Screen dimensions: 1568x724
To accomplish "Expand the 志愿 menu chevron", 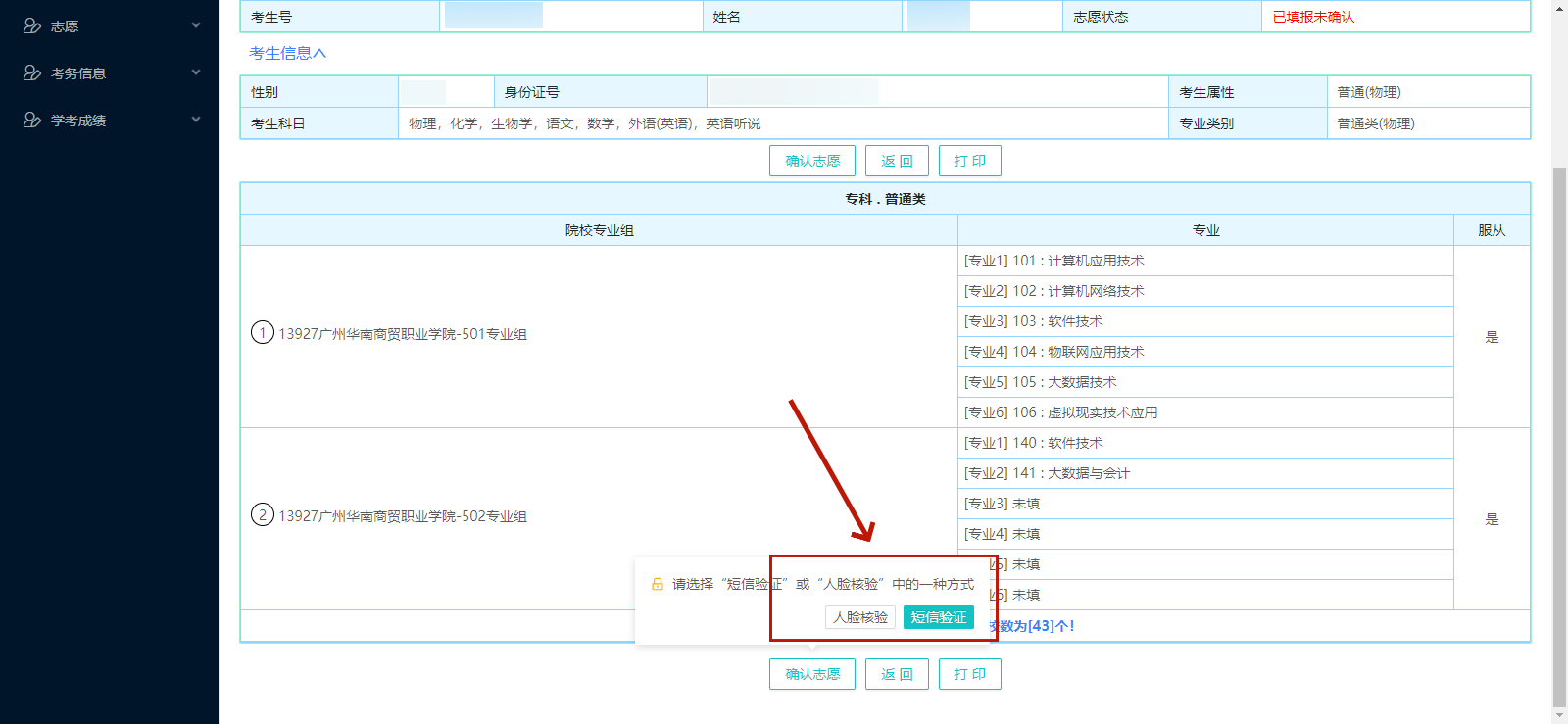I will pos(196,25).
